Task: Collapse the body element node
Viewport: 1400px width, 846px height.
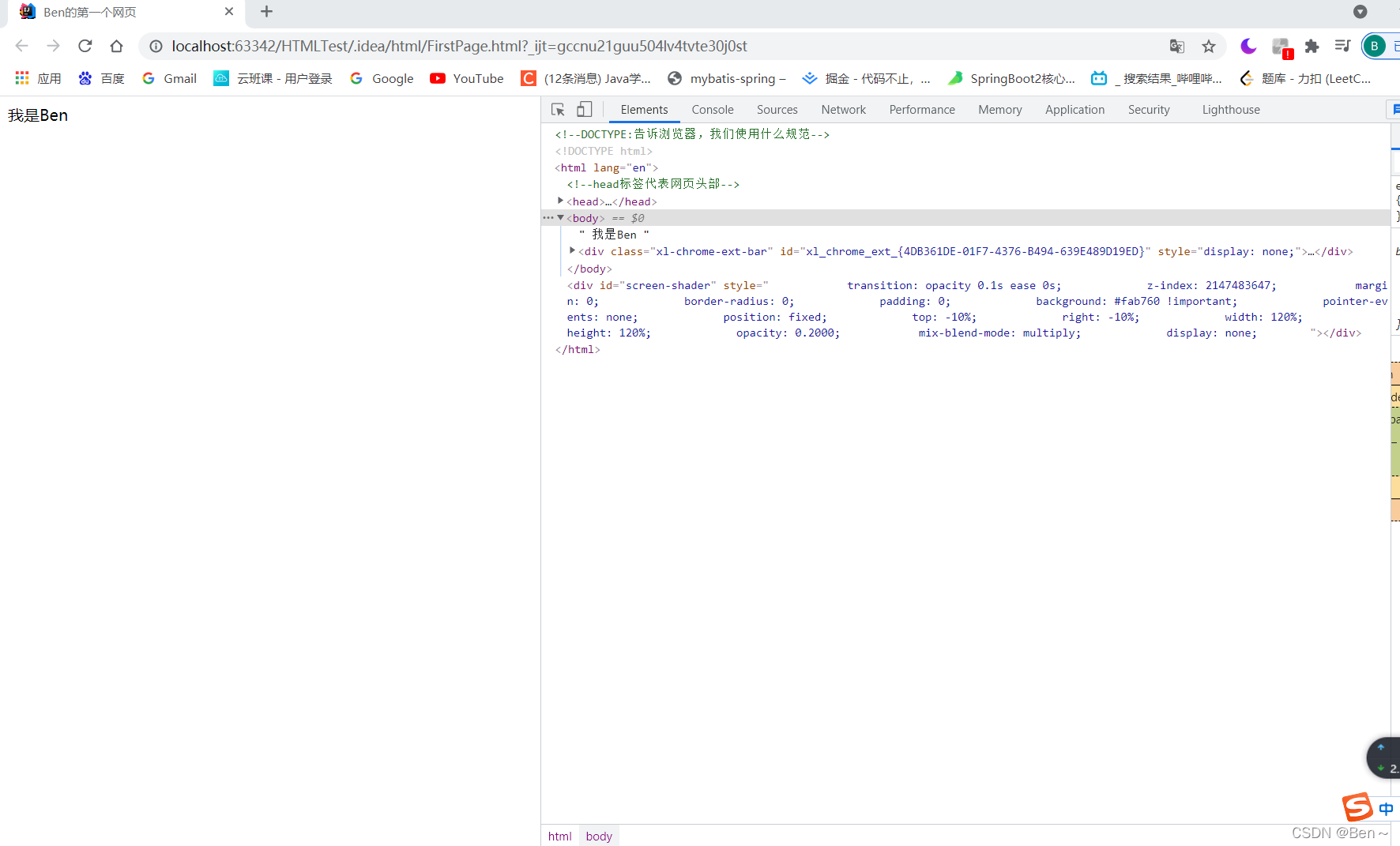Action: pos(560,217)
